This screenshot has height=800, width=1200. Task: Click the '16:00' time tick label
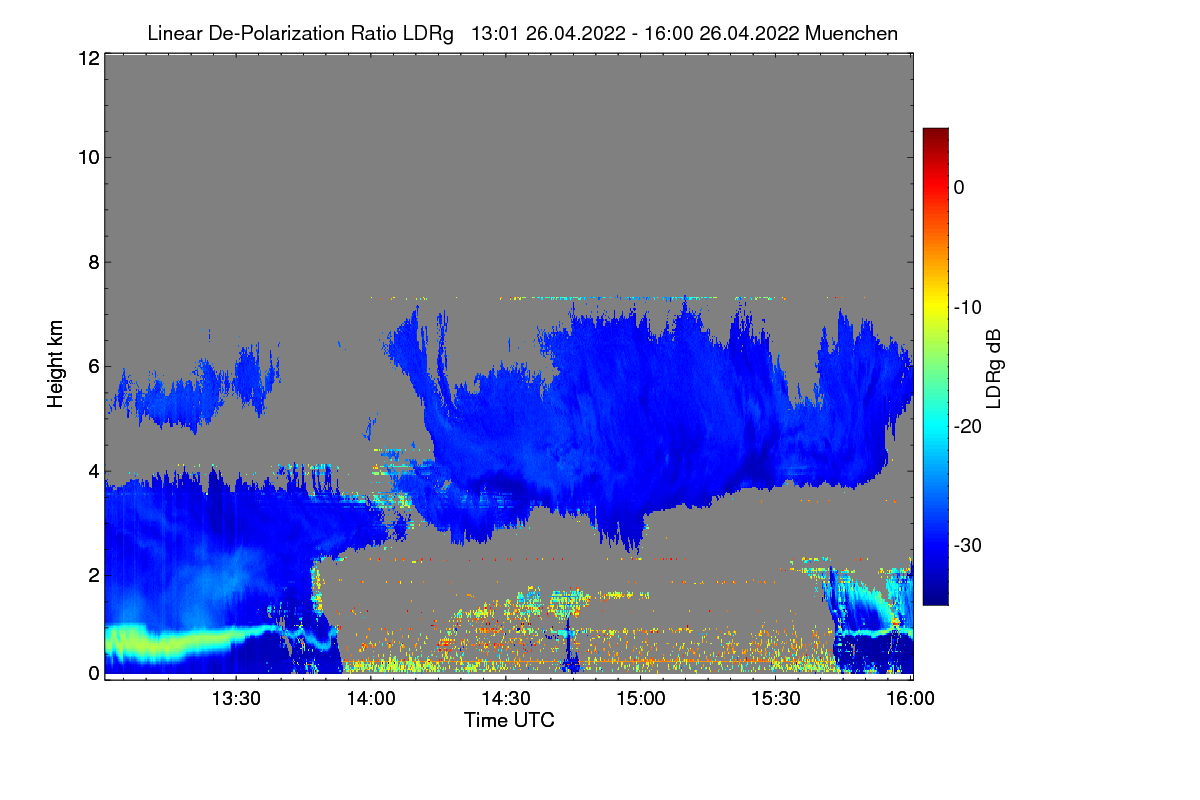coord(911,697)
